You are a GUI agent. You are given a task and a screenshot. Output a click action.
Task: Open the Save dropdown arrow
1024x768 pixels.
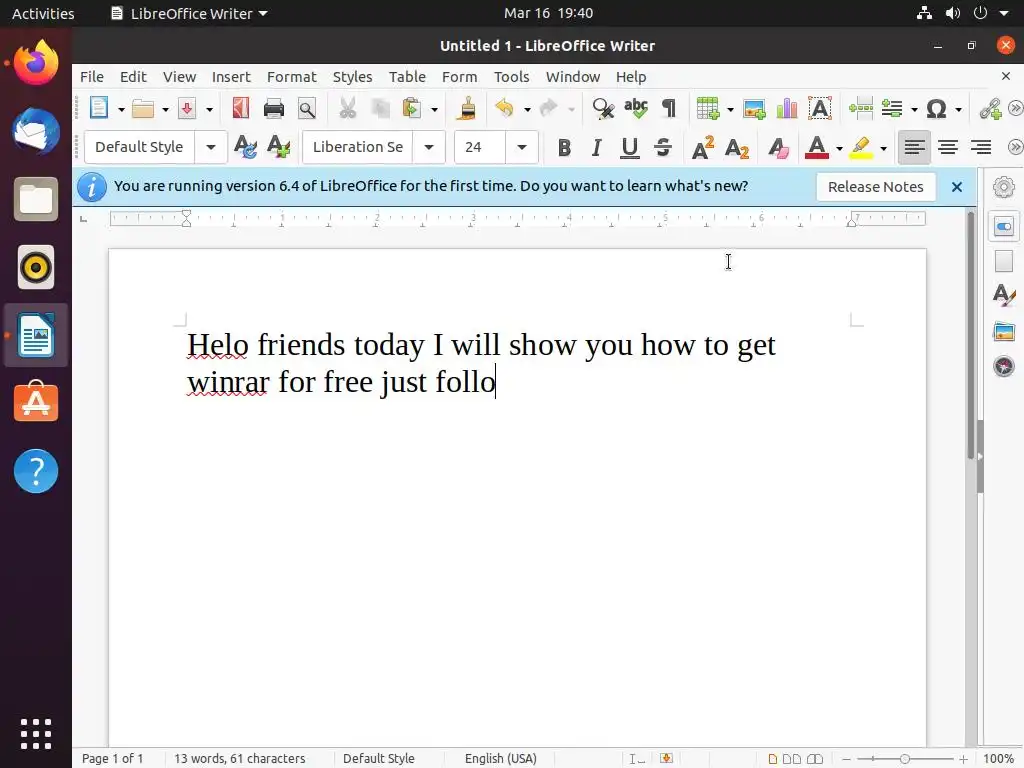point(209,109)
